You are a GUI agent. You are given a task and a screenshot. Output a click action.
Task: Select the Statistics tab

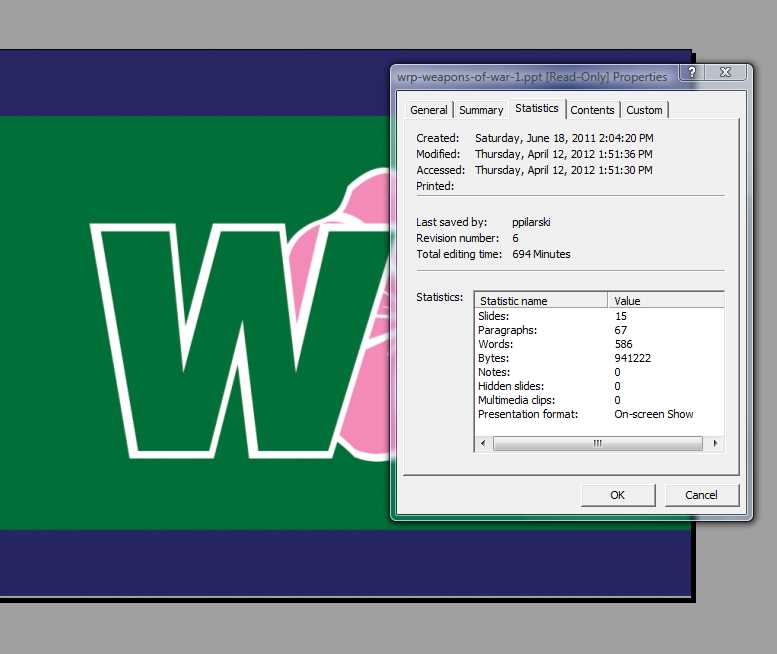tap(537, 108)
